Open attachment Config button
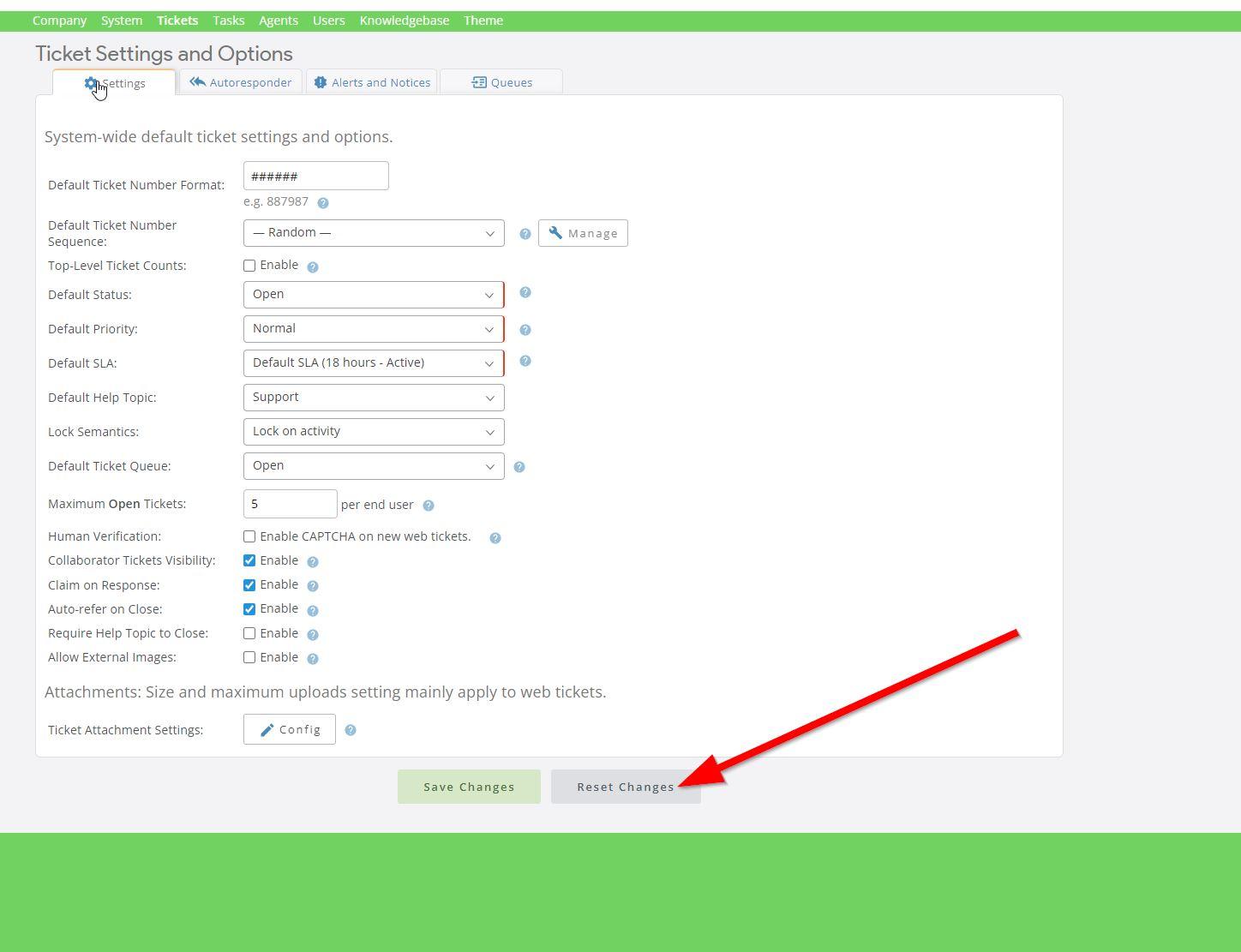 pyautogui.click(x=290, y=729)
